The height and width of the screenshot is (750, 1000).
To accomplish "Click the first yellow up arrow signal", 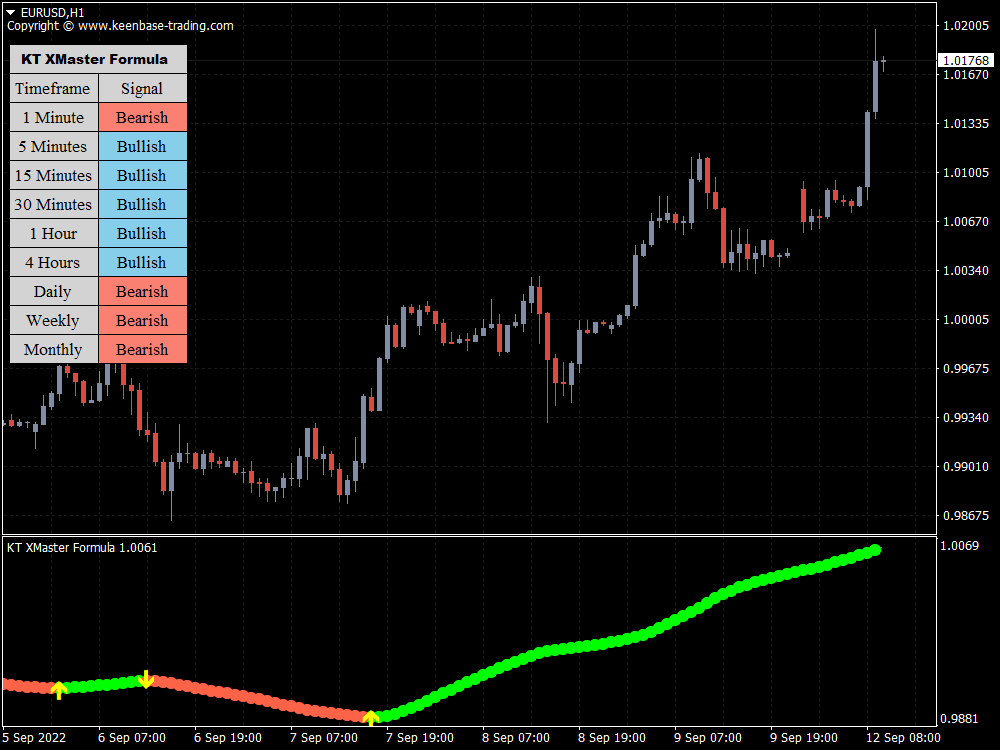I will 59,690.
